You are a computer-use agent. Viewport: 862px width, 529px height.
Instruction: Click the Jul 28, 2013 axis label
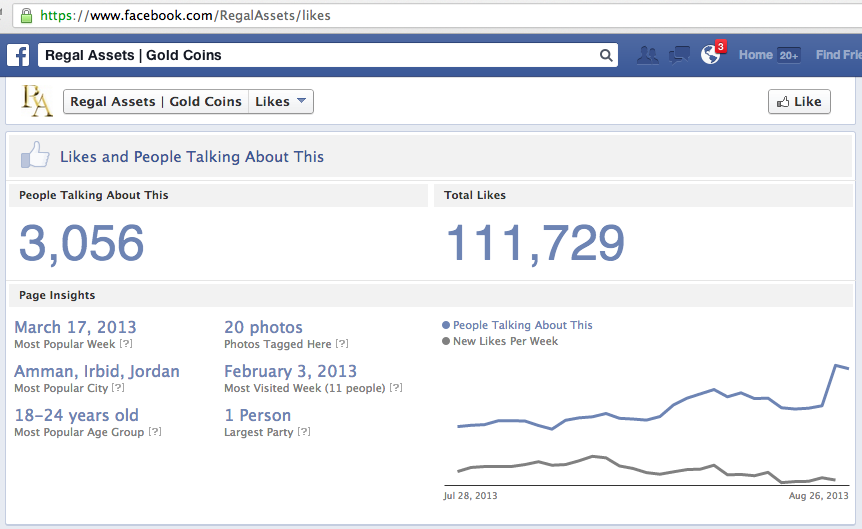coord(470,495)
